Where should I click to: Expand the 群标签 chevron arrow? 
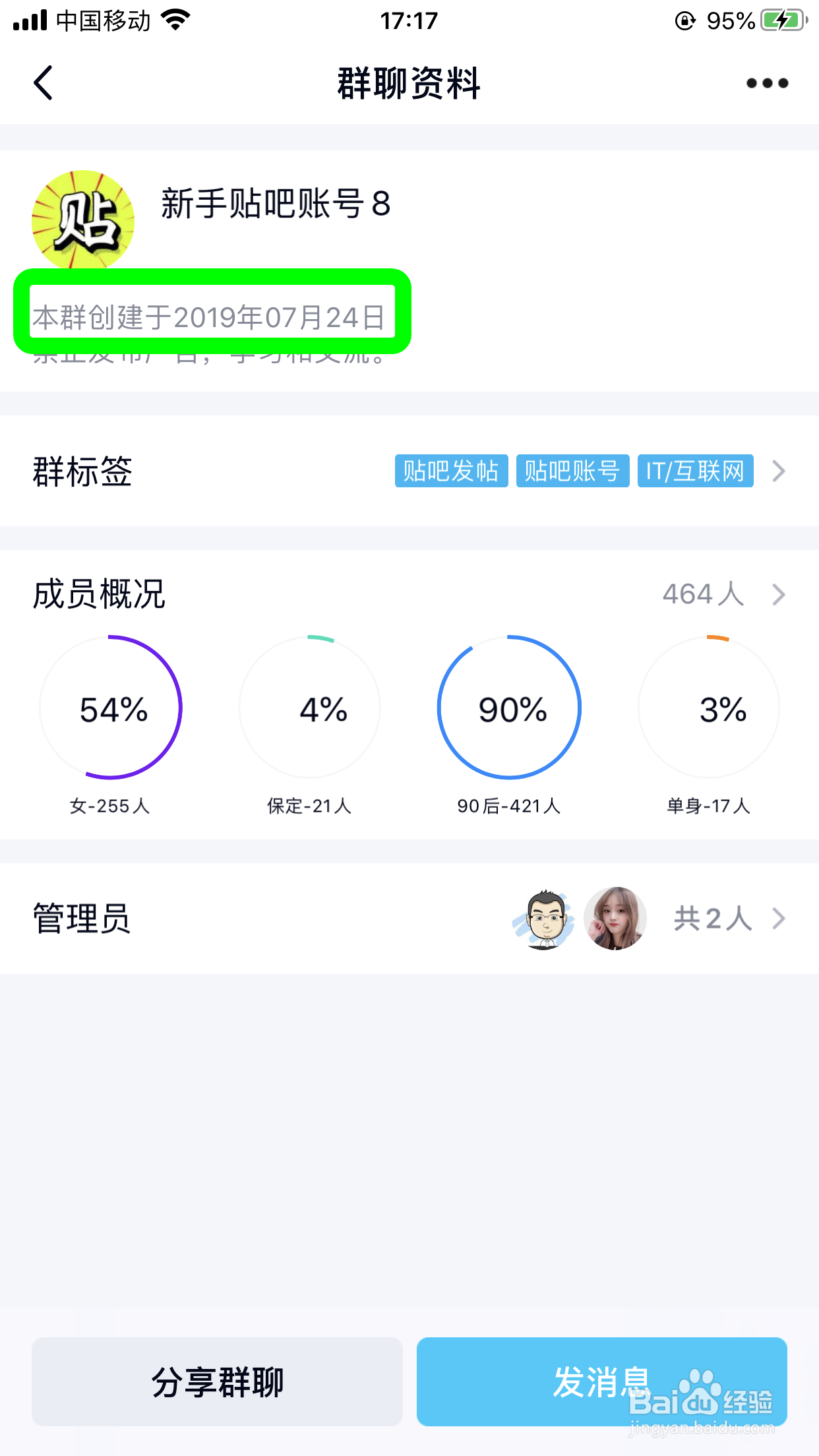[x=779, y=471]
